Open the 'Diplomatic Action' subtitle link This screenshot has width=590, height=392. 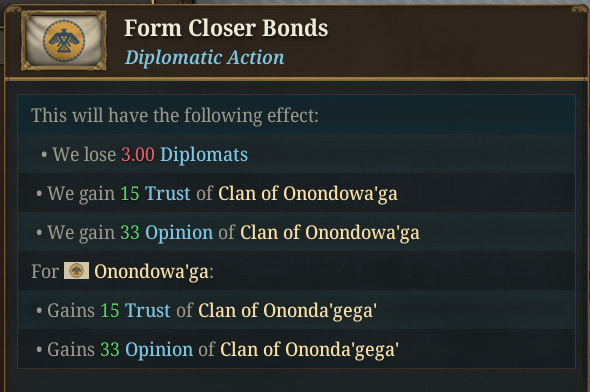[205, 58]
